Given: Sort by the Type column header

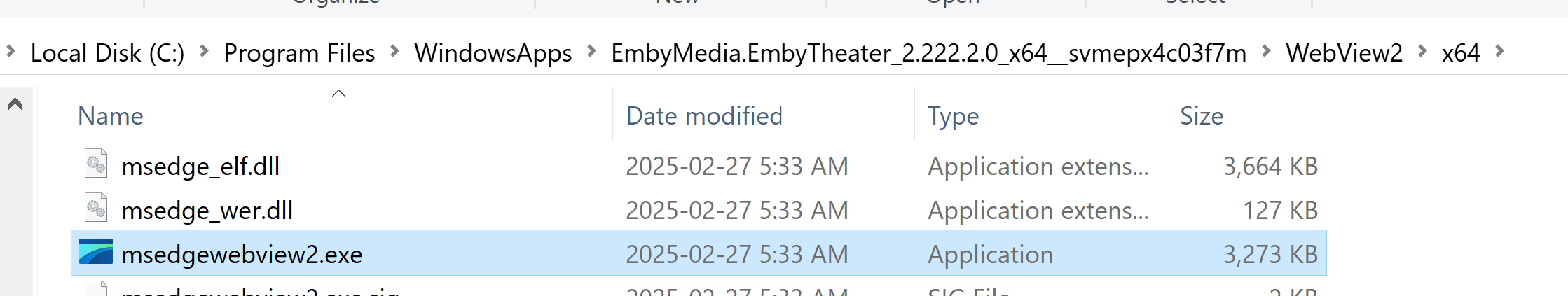Looking at the screenshot, I should point(953,116).
